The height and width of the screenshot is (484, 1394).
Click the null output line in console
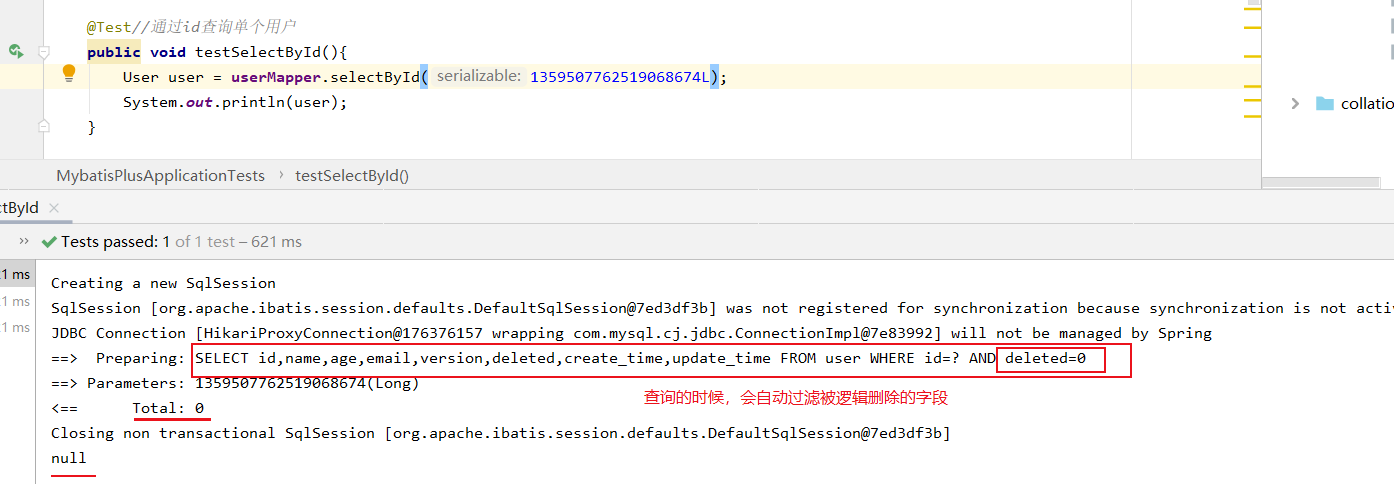coord(69,458)
